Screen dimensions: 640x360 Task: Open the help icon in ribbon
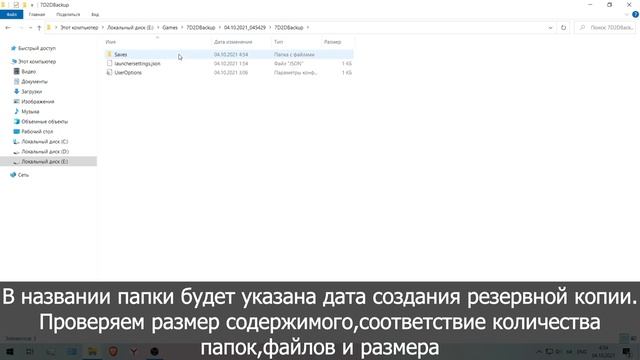coord(635,14)
